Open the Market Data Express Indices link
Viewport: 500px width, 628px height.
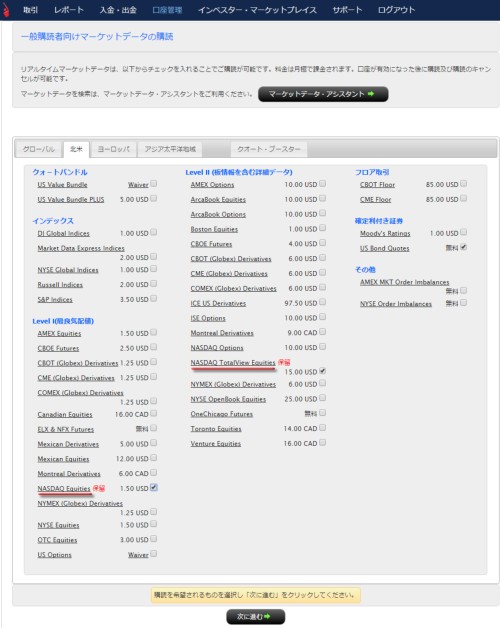click(x=81, y=248)
